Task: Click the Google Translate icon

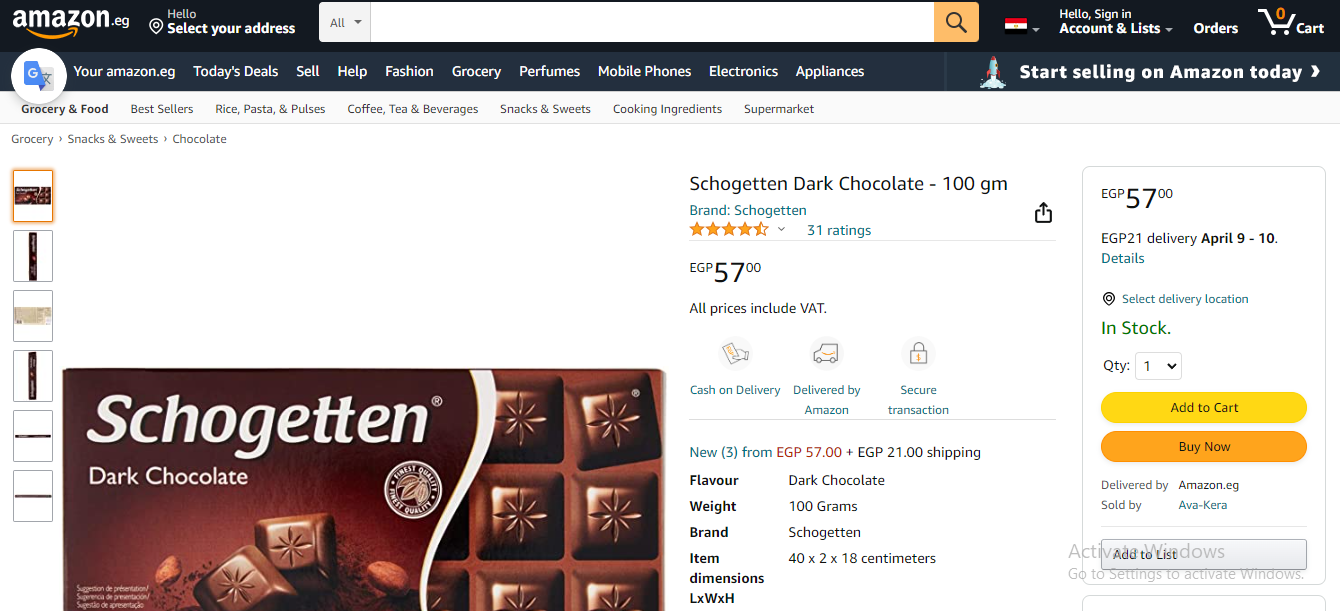Action: [39, 75]
